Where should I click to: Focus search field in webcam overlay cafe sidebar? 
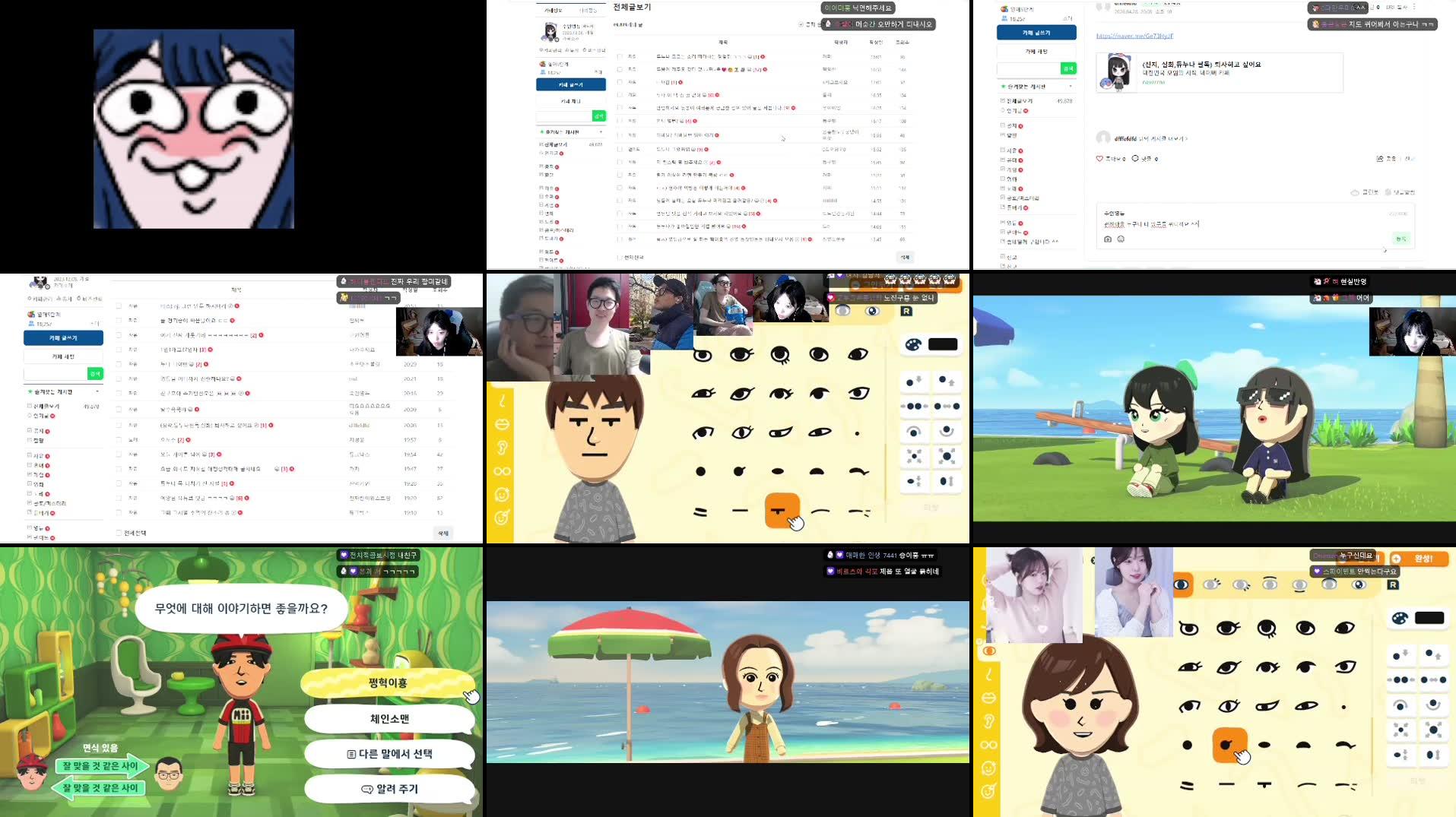coord(56,373)
